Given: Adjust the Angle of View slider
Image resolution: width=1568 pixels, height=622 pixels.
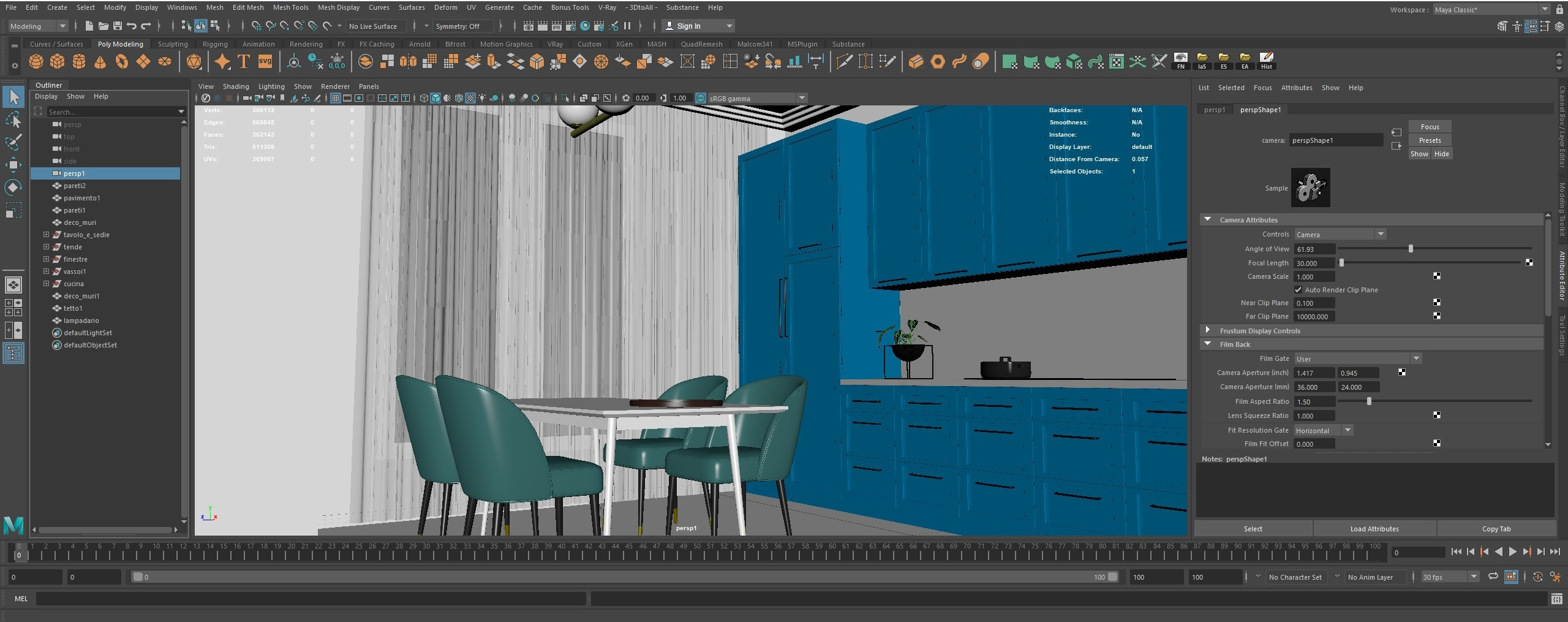Looking at the screenshot, I should click(x=1411, y=249).
